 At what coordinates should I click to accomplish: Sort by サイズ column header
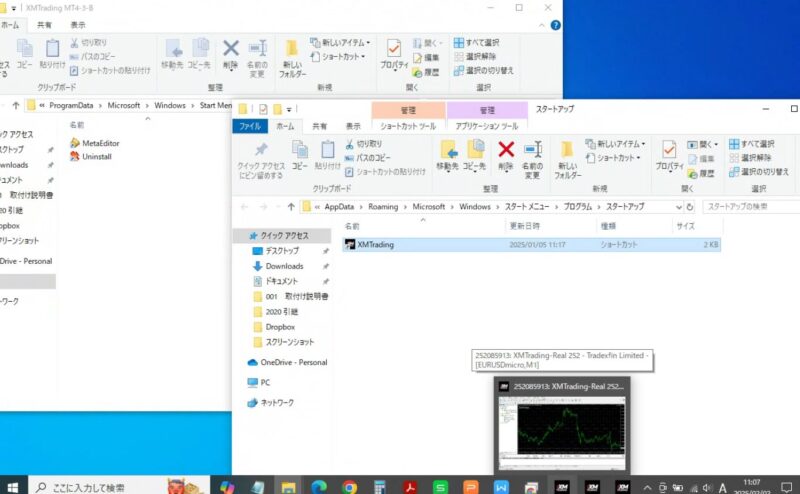tap(685, 226)
